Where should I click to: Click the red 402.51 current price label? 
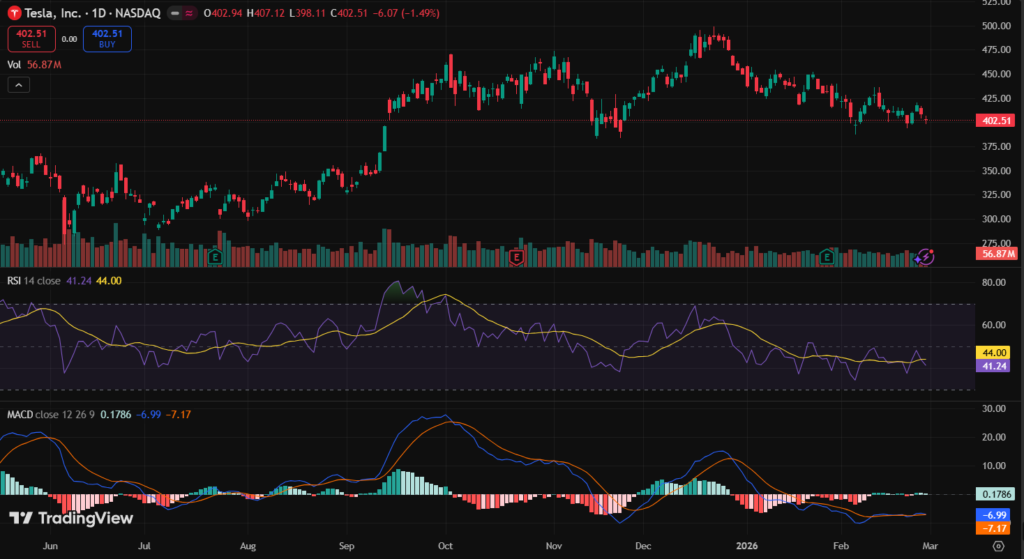pyautogui.click(x=996, y=120)
